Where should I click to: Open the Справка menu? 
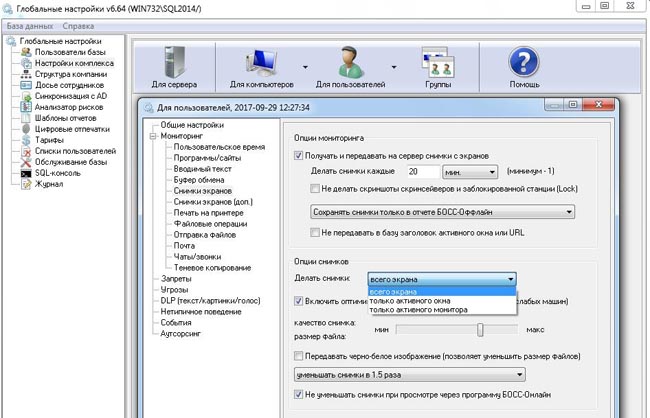78,26
